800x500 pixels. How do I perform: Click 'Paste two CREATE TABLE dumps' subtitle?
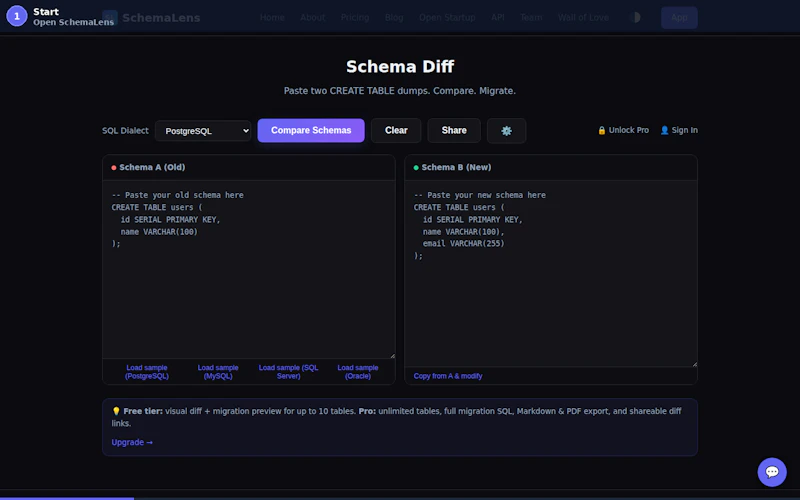pyautogui.click(x=399, y=91)
